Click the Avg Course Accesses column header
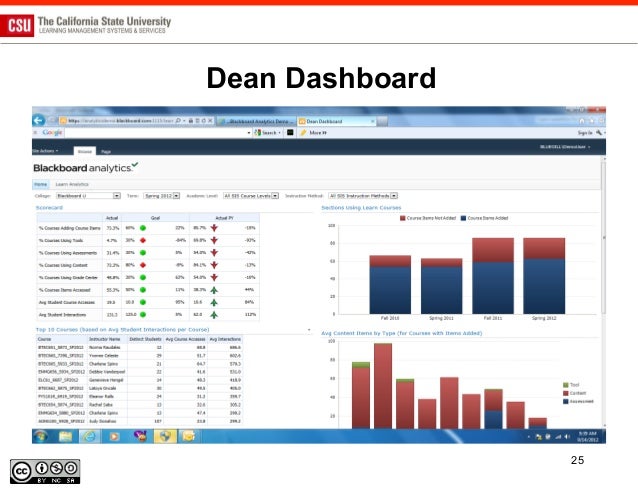The height and width of the screenshot is (493, 638). click(185, 339)
